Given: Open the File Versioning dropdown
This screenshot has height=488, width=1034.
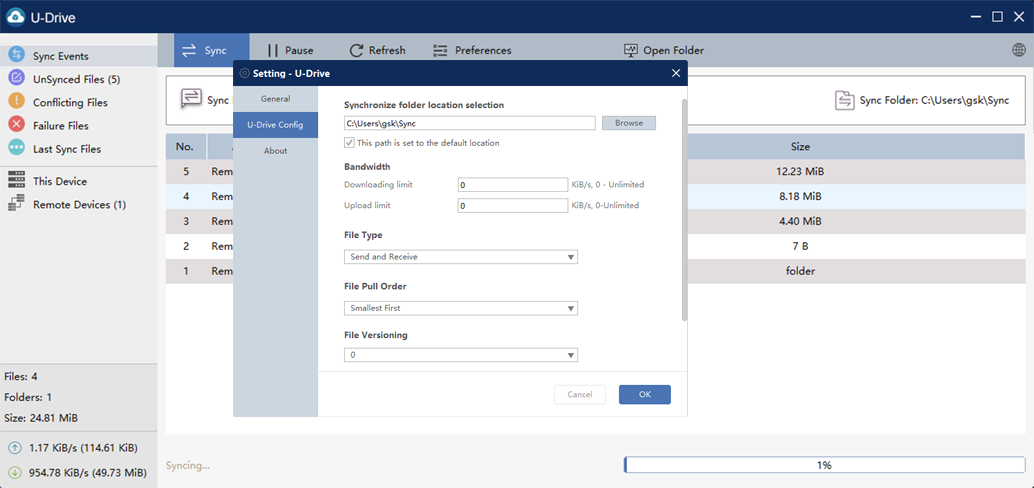Looking at the screenshot, I should (461, 355).
